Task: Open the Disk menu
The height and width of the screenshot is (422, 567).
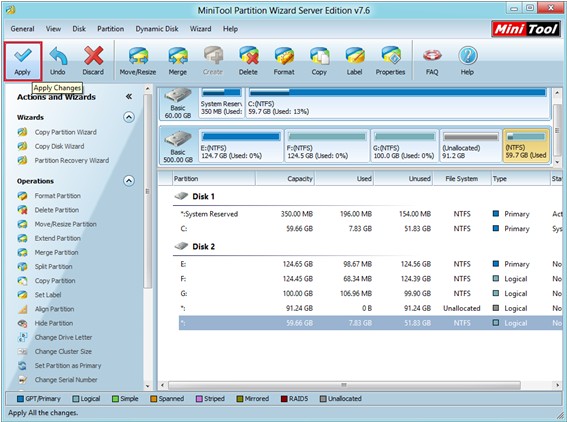Action: tap(79, 29)
